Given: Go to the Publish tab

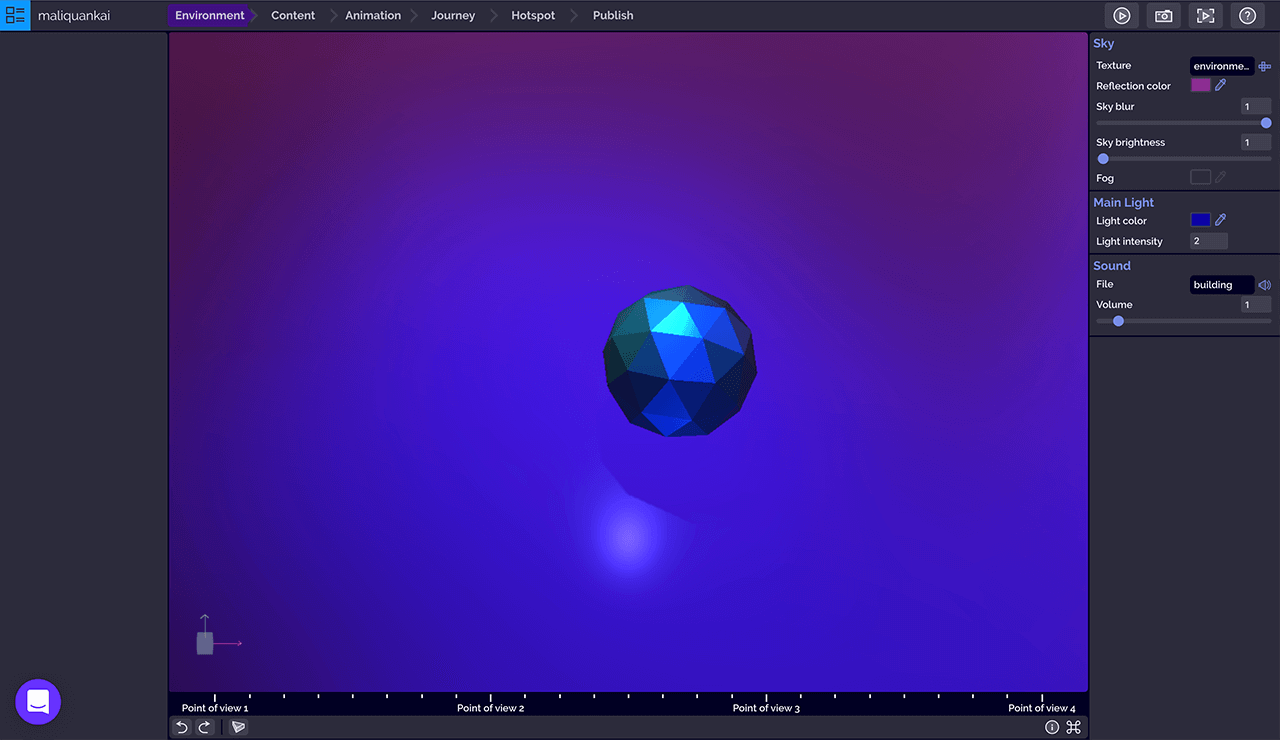Looking at the screenshot, I should [613, 16].
